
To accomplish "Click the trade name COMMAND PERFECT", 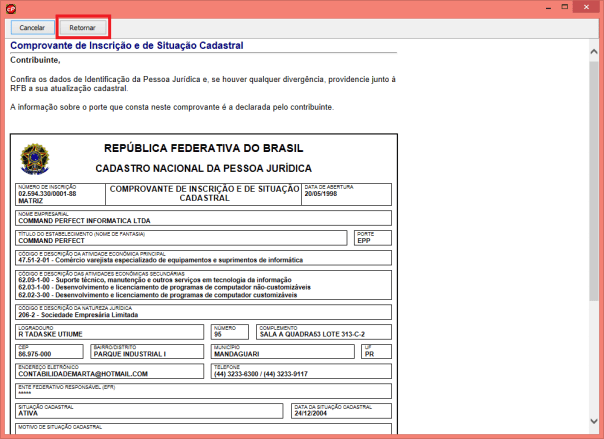I will 51,241.
